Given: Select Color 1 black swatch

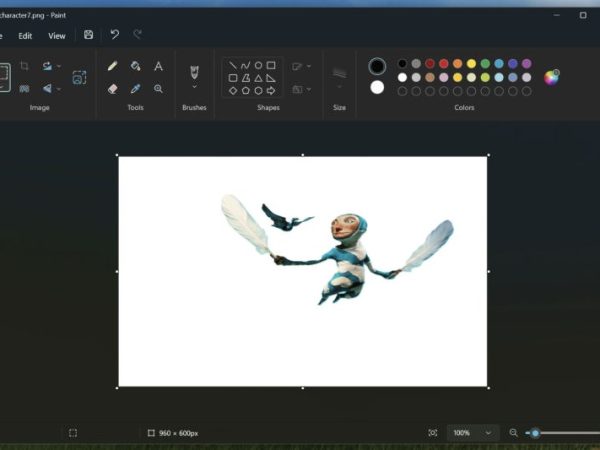Looking at the screenshot, I should pyautogui.click(x=377, y=66).
